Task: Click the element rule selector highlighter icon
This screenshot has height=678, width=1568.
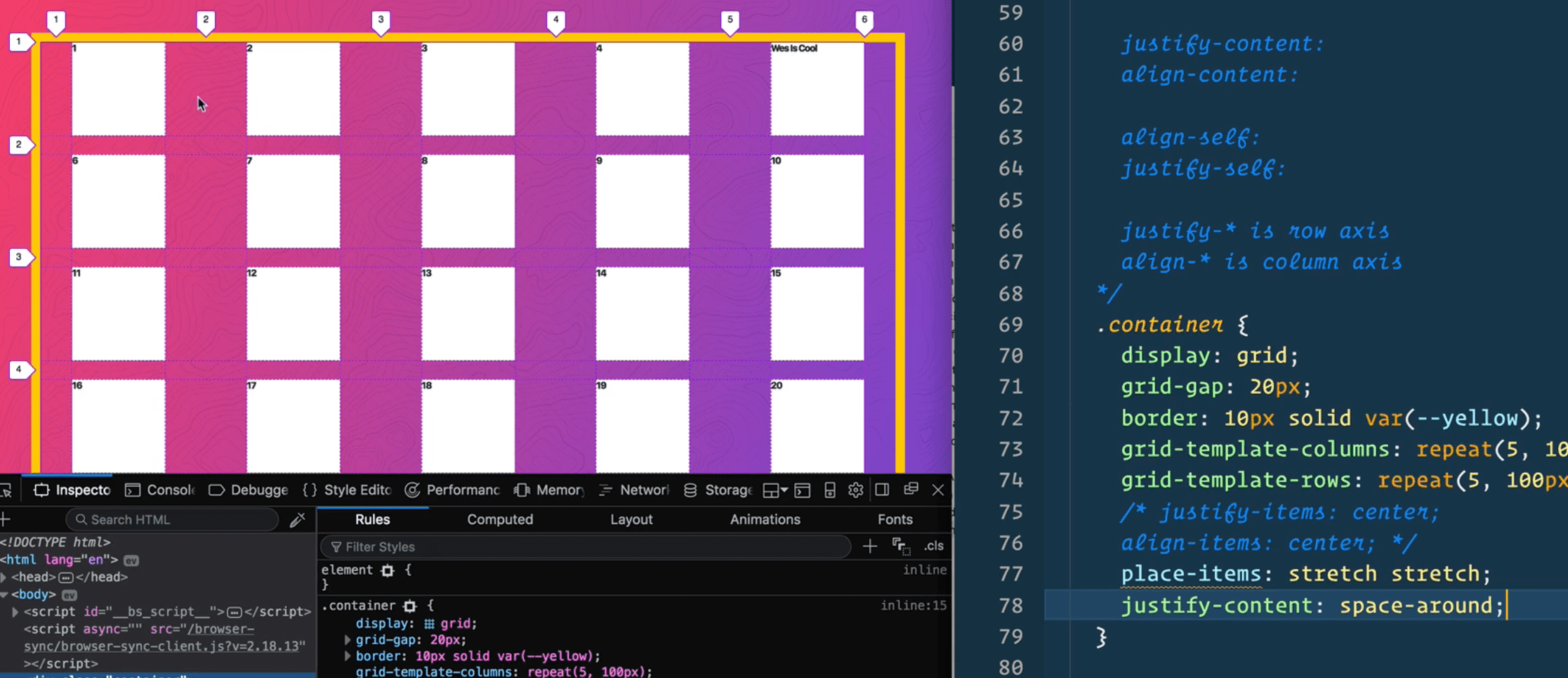Action: click(388, 571)
